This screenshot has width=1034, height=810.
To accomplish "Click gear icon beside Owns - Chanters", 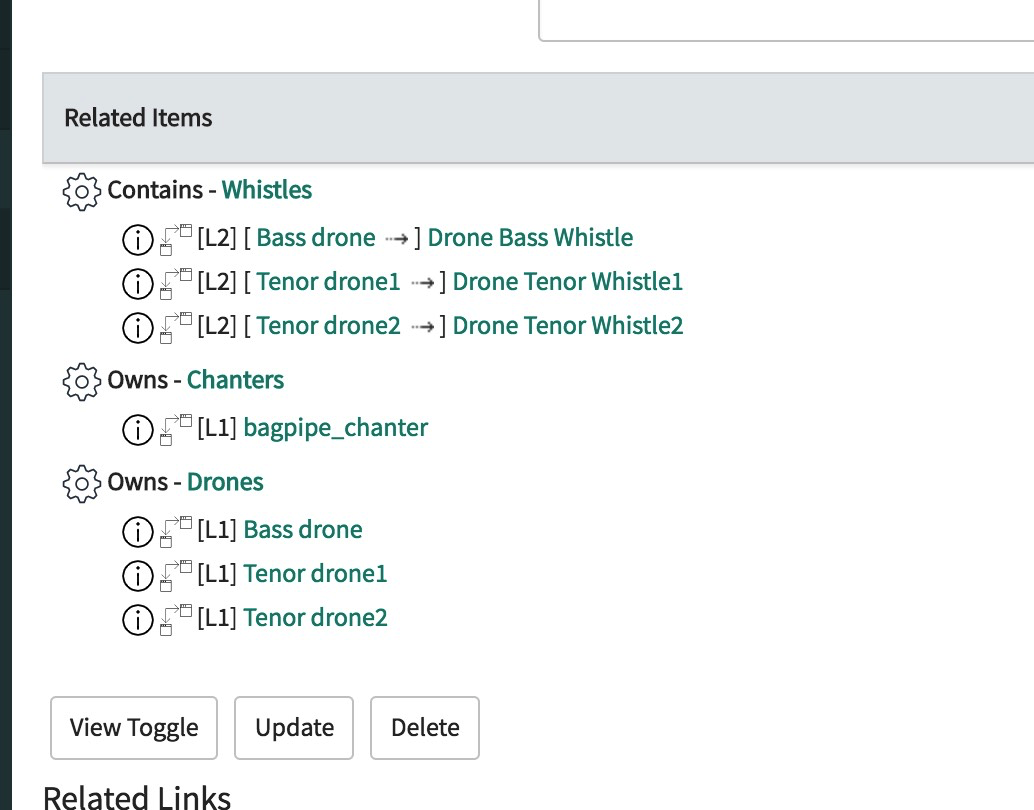I will click(x=81, y=381).
